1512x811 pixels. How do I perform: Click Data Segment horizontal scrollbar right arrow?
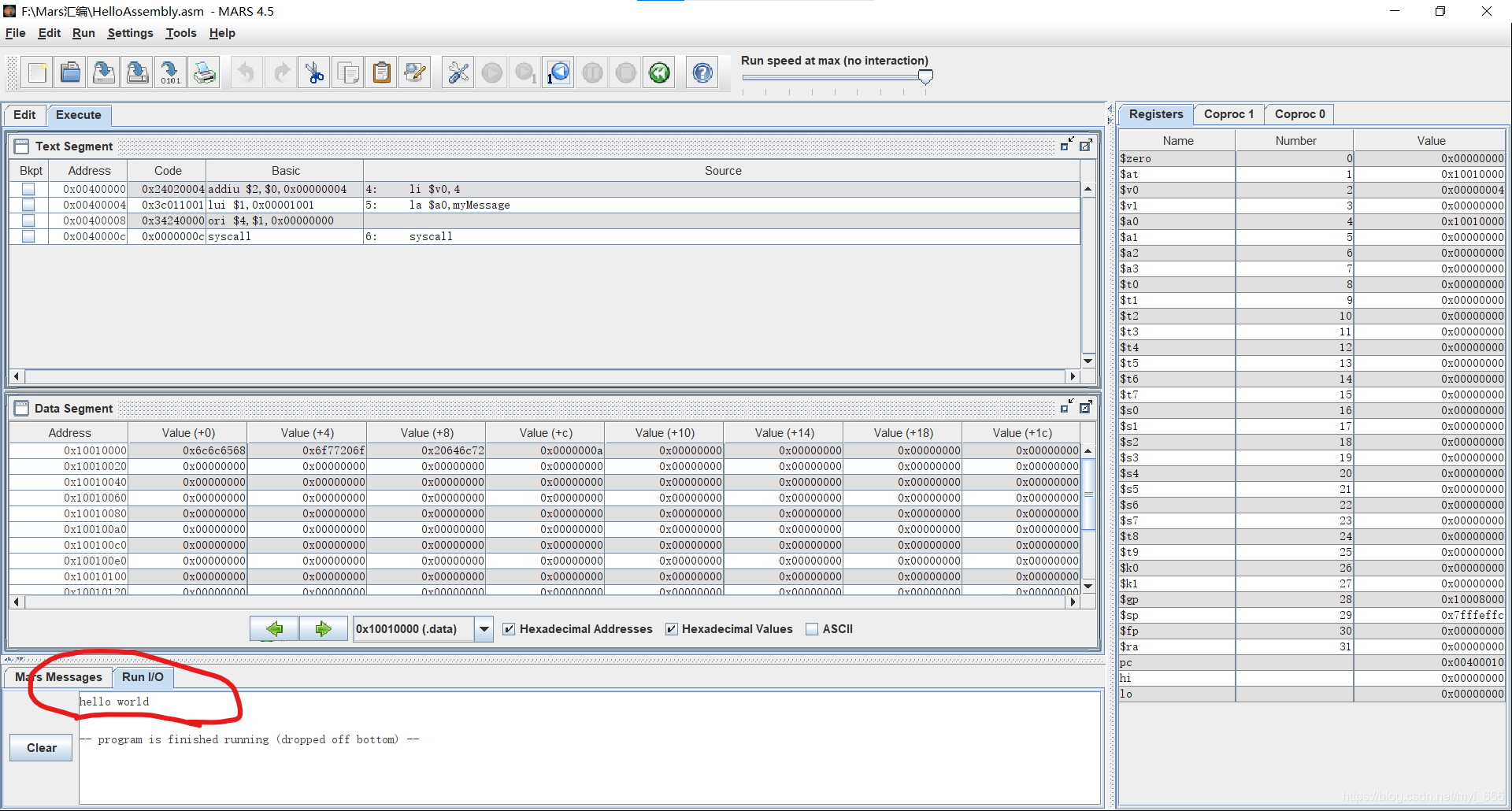[x=1073, y=602]
